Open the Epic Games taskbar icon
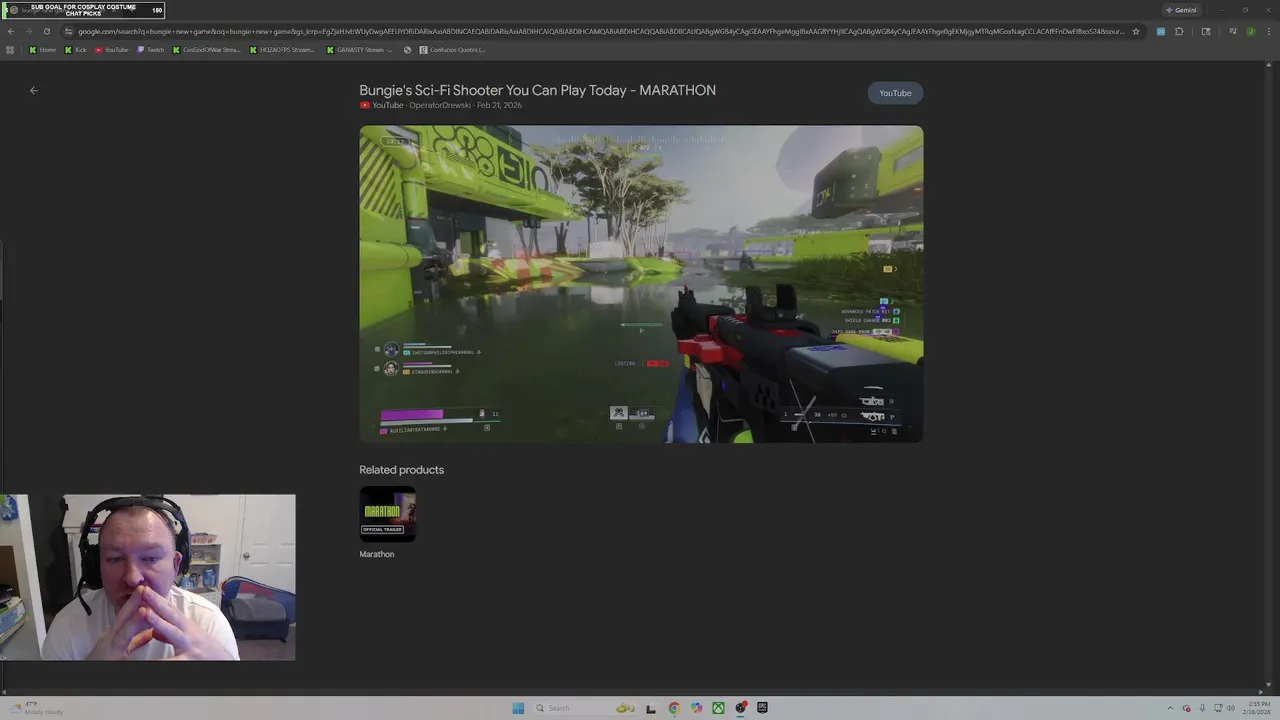1280x720 pixels. pyautogui.click(x=762, y=708)
